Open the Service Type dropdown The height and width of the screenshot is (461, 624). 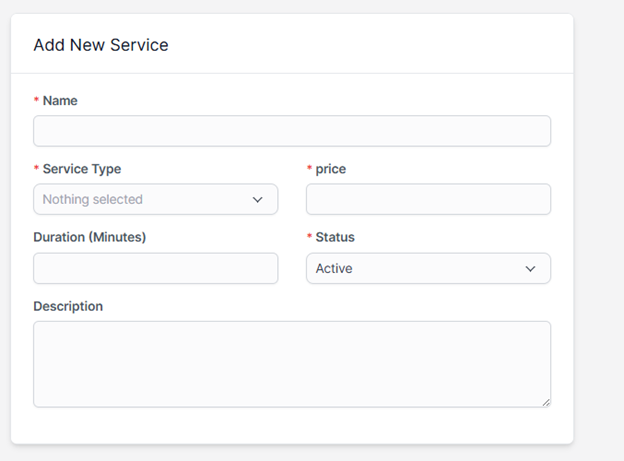point(155,199)
